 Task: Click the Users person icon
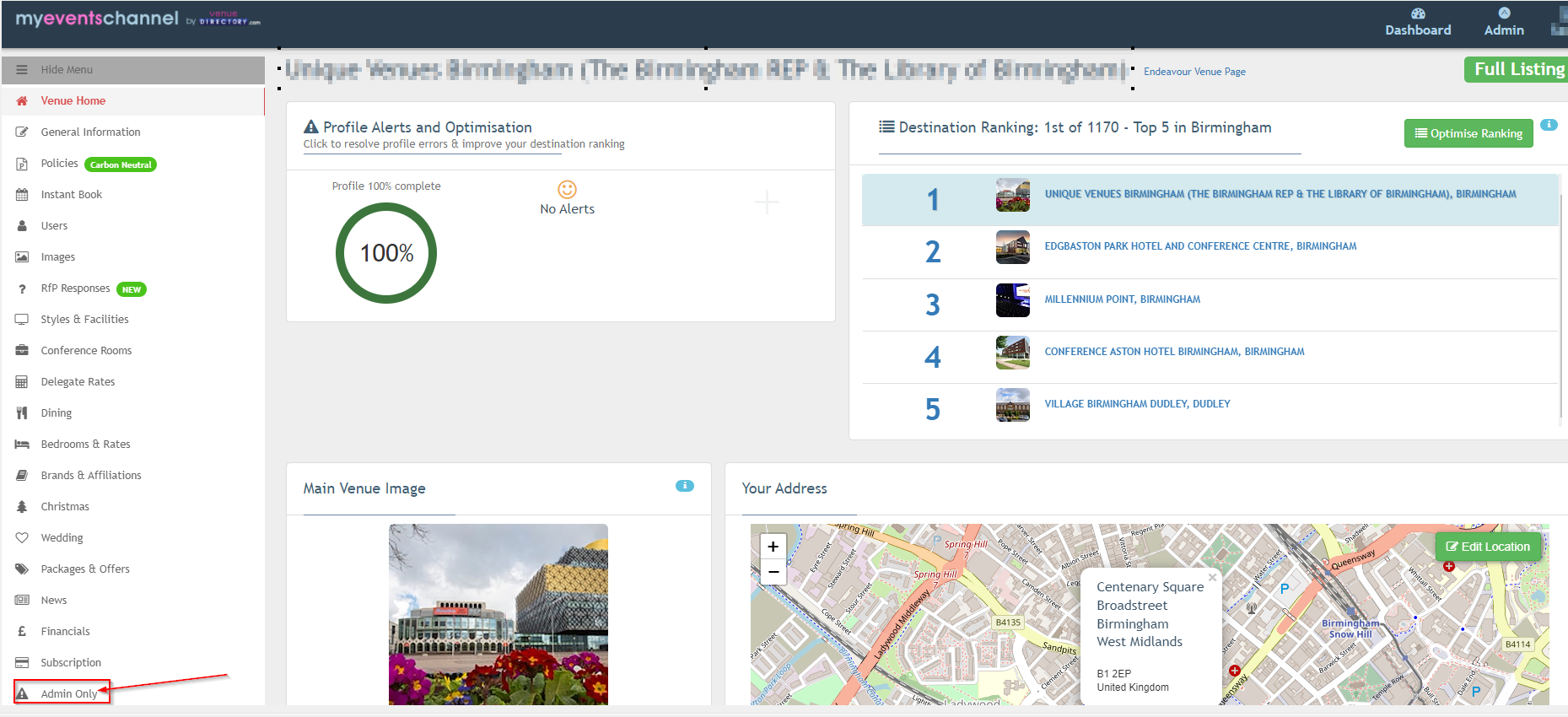click(x=22, y=226)
